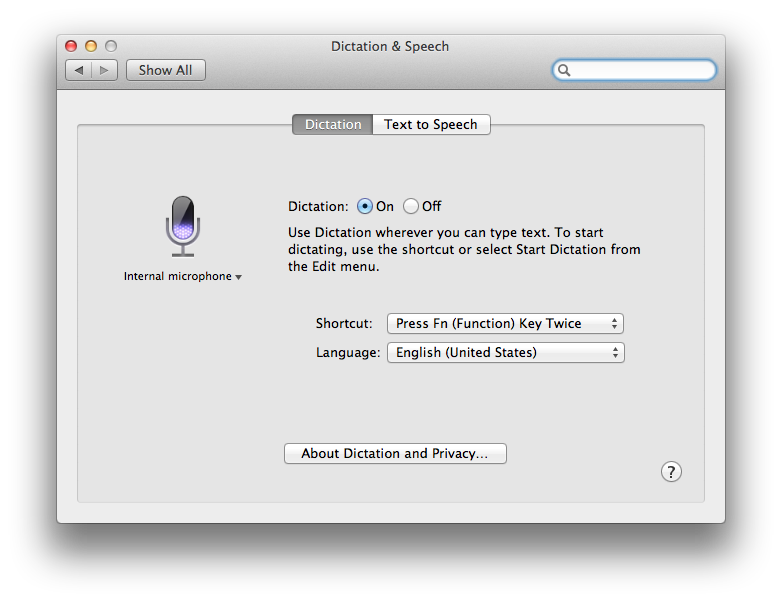The image size is (782, 602).
Task: Focus the preferences search field
Action: tap(634, 70)
